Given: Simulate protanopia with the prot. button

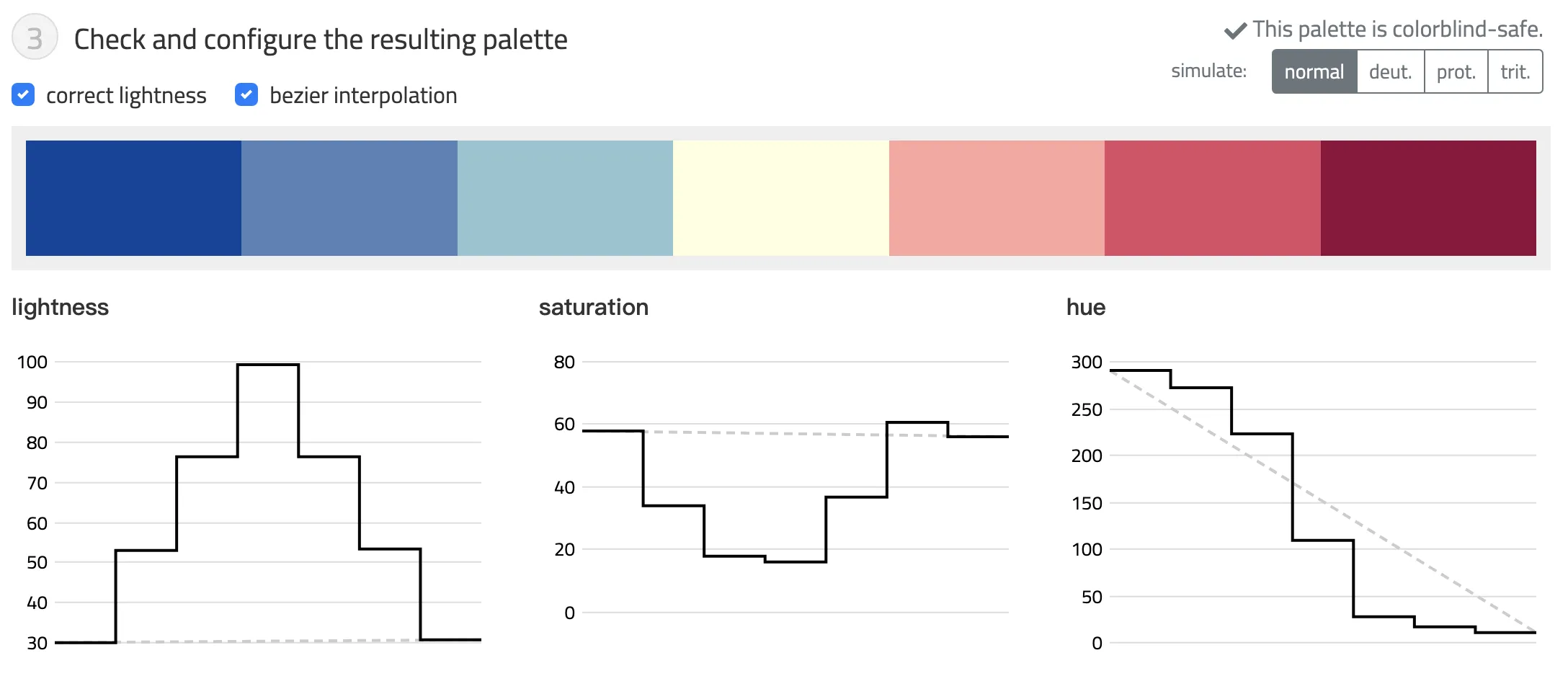Looking at the screenshot, I should tap(1456, 71).
